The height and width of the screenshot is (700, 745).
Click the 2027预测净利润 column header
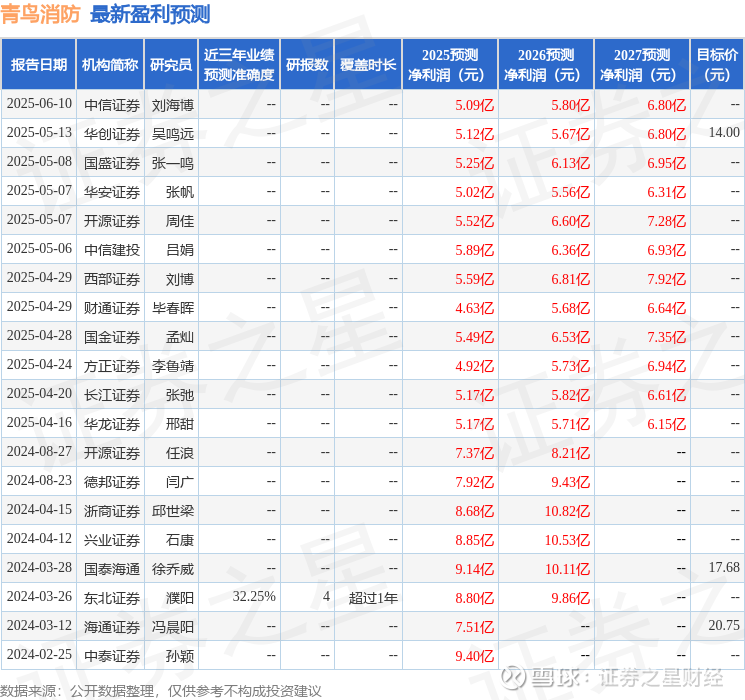click(642, 64)
